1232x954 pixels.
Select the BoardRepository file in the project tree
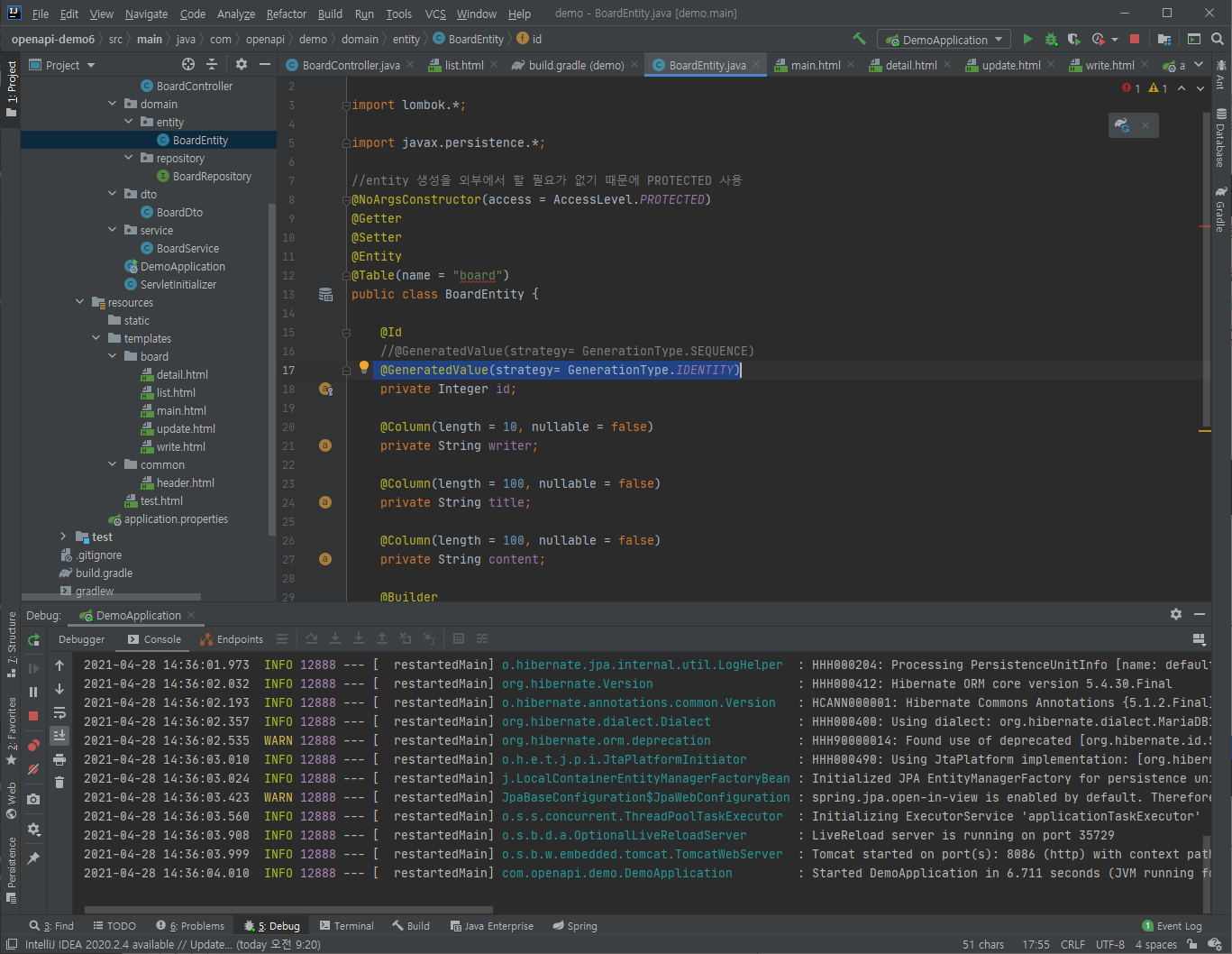[x=212, y=176]
